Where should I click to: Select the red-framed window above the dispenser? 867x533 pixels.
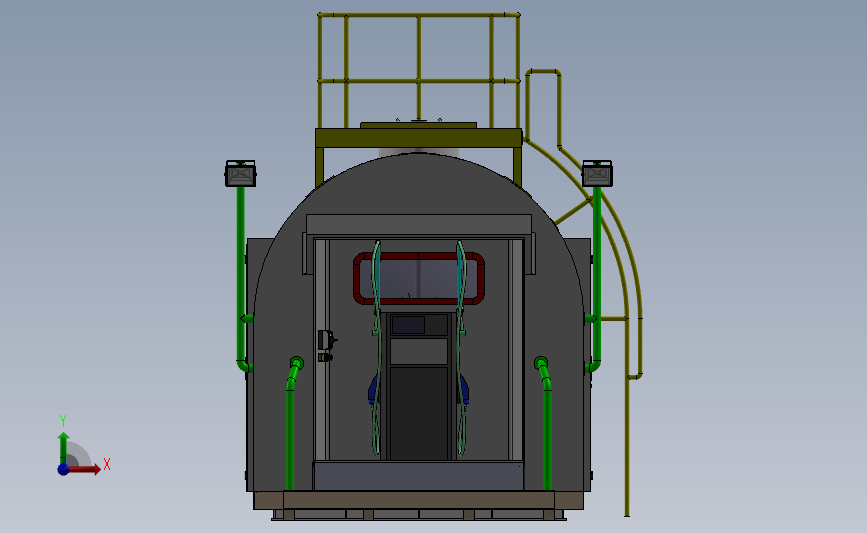click(x=419, y=279)
